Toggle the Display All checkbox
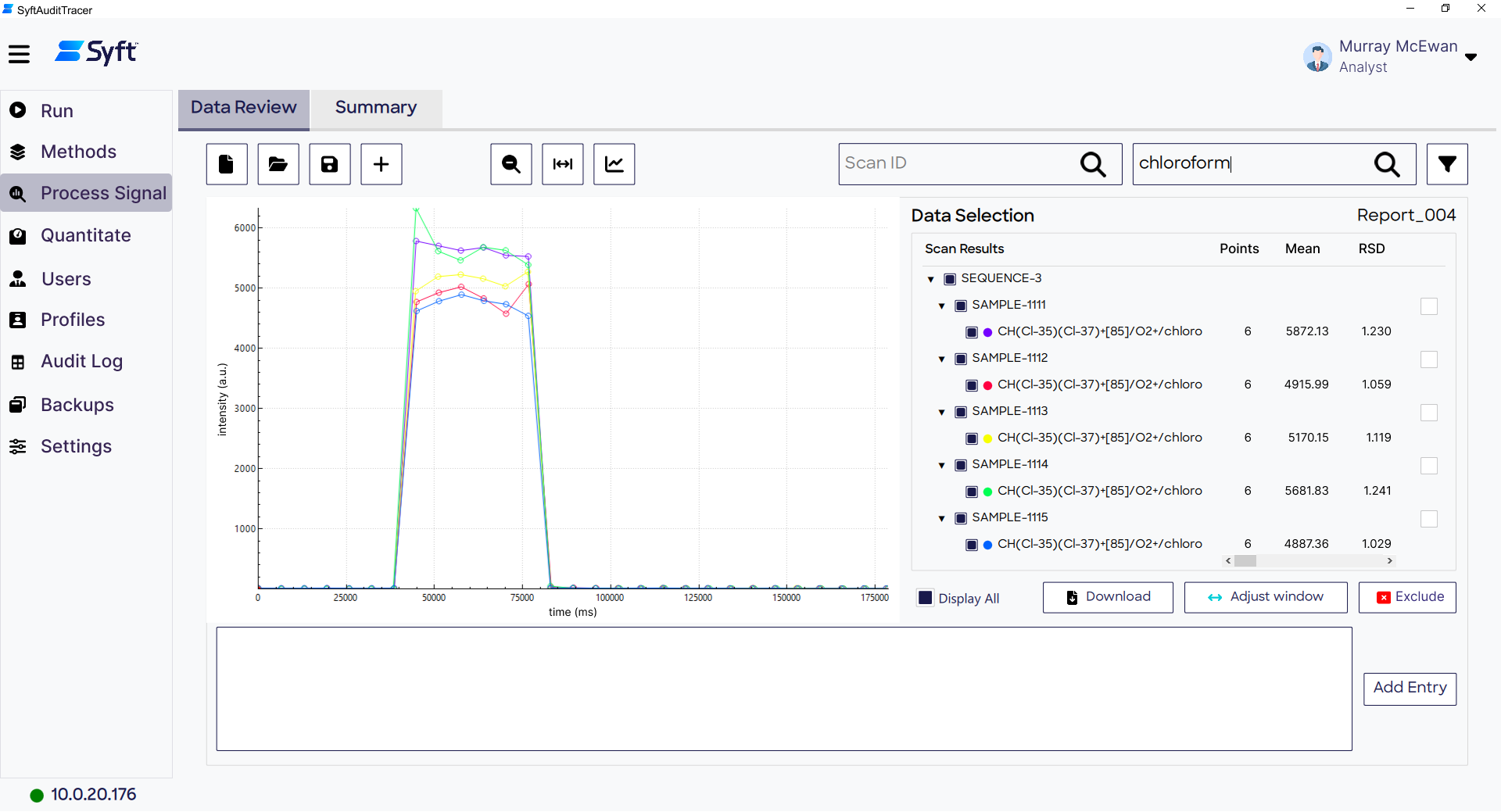 (926, 598)
